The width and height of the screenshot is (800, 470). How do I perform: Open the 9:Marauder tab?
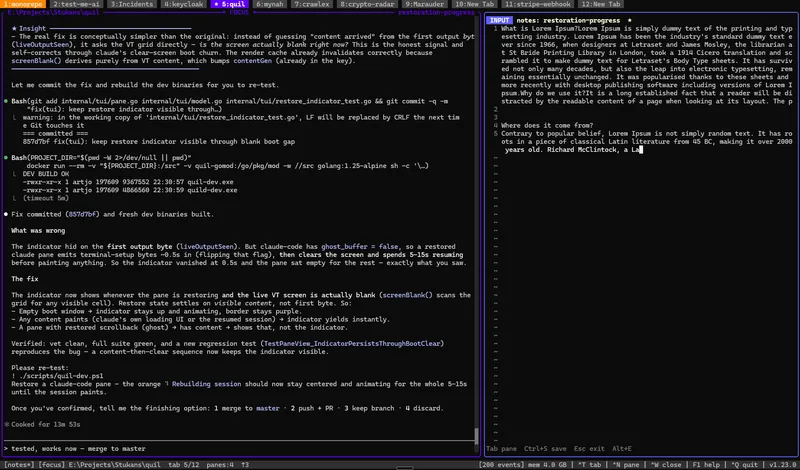424,4
